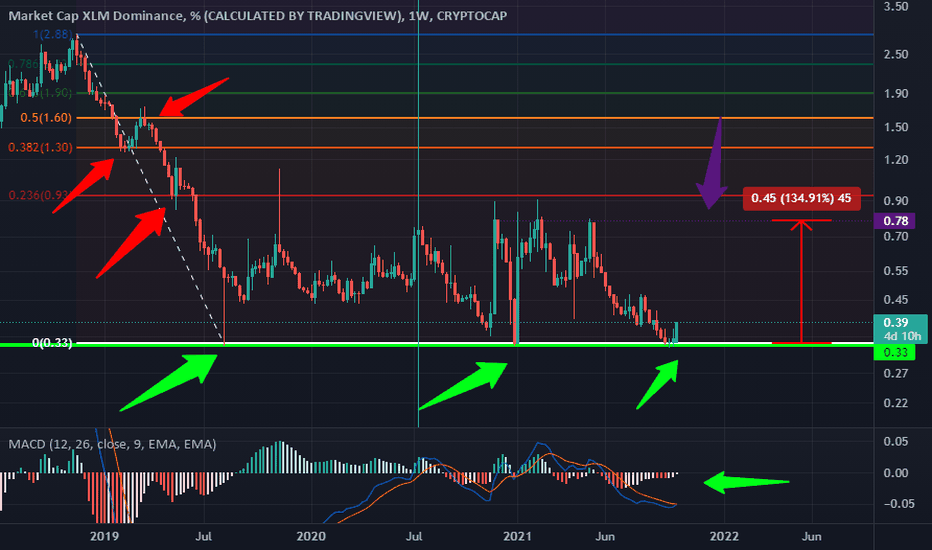Click the 0.70 price axis value

pyautogui.click(x=896, y=237)
